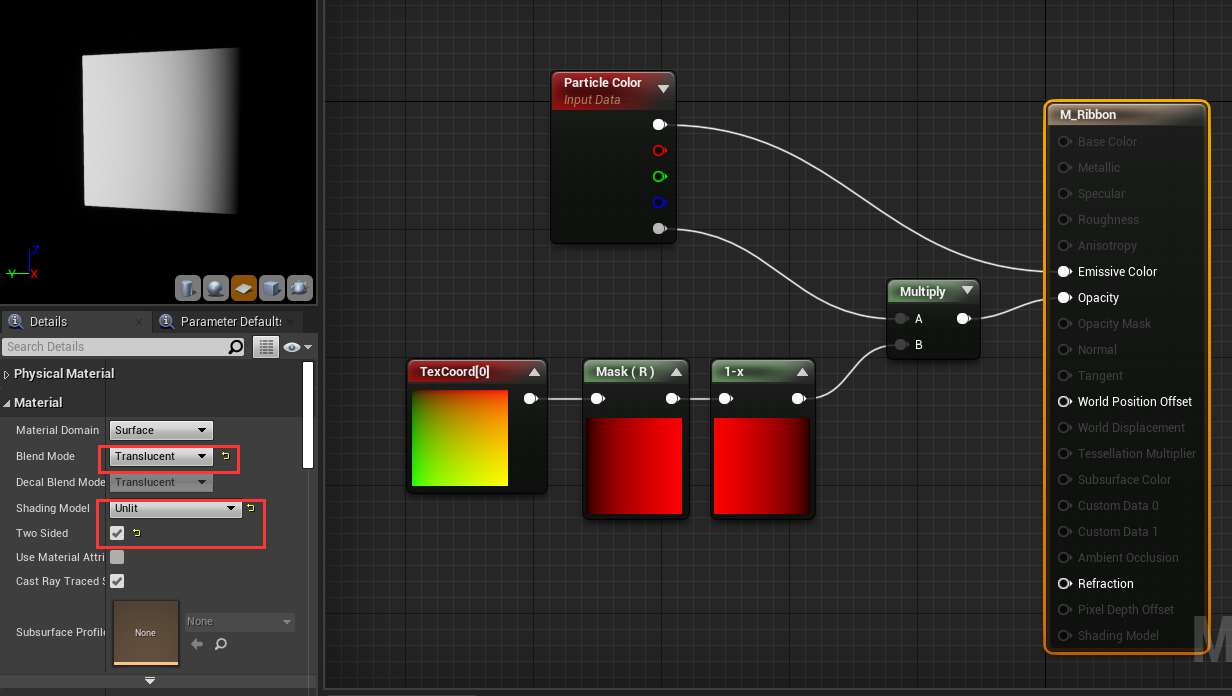Open the property matrix grid icon
Image resolution: width=1232 pixels, height=696 pixels.
tap(265, 347)
